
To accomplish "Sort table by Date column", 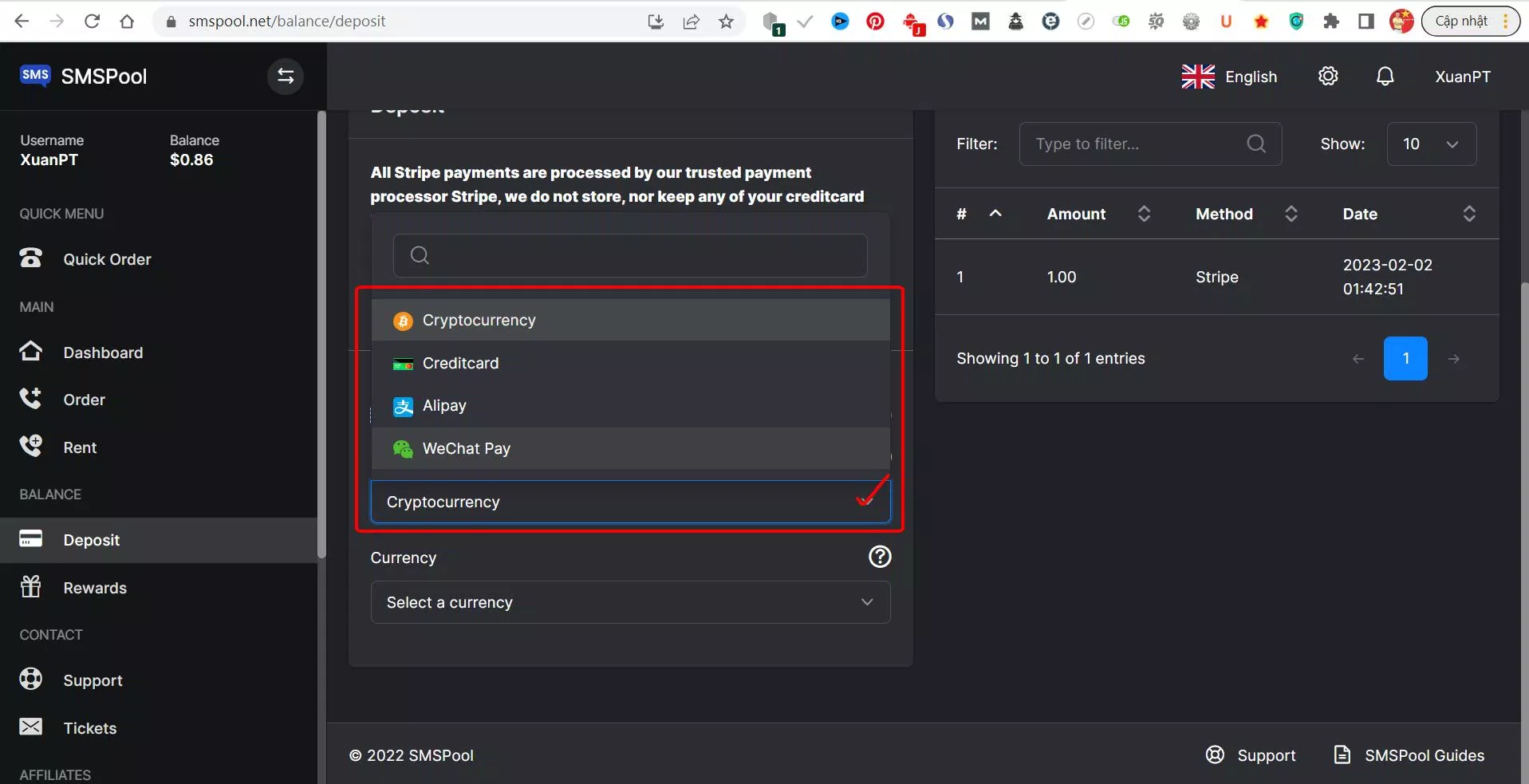I will pyautogui.click(x=1409, y=214).
